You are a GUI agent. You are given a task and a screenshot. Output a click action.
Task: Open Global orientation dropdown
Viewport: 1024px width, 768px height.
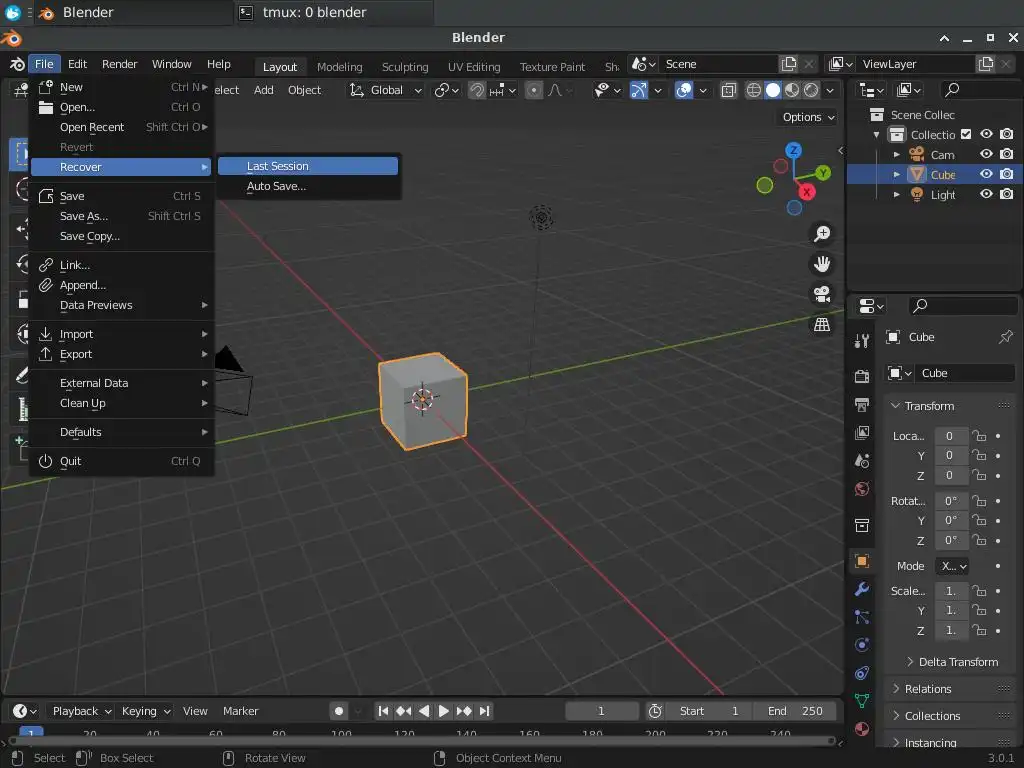coord(386,90)
